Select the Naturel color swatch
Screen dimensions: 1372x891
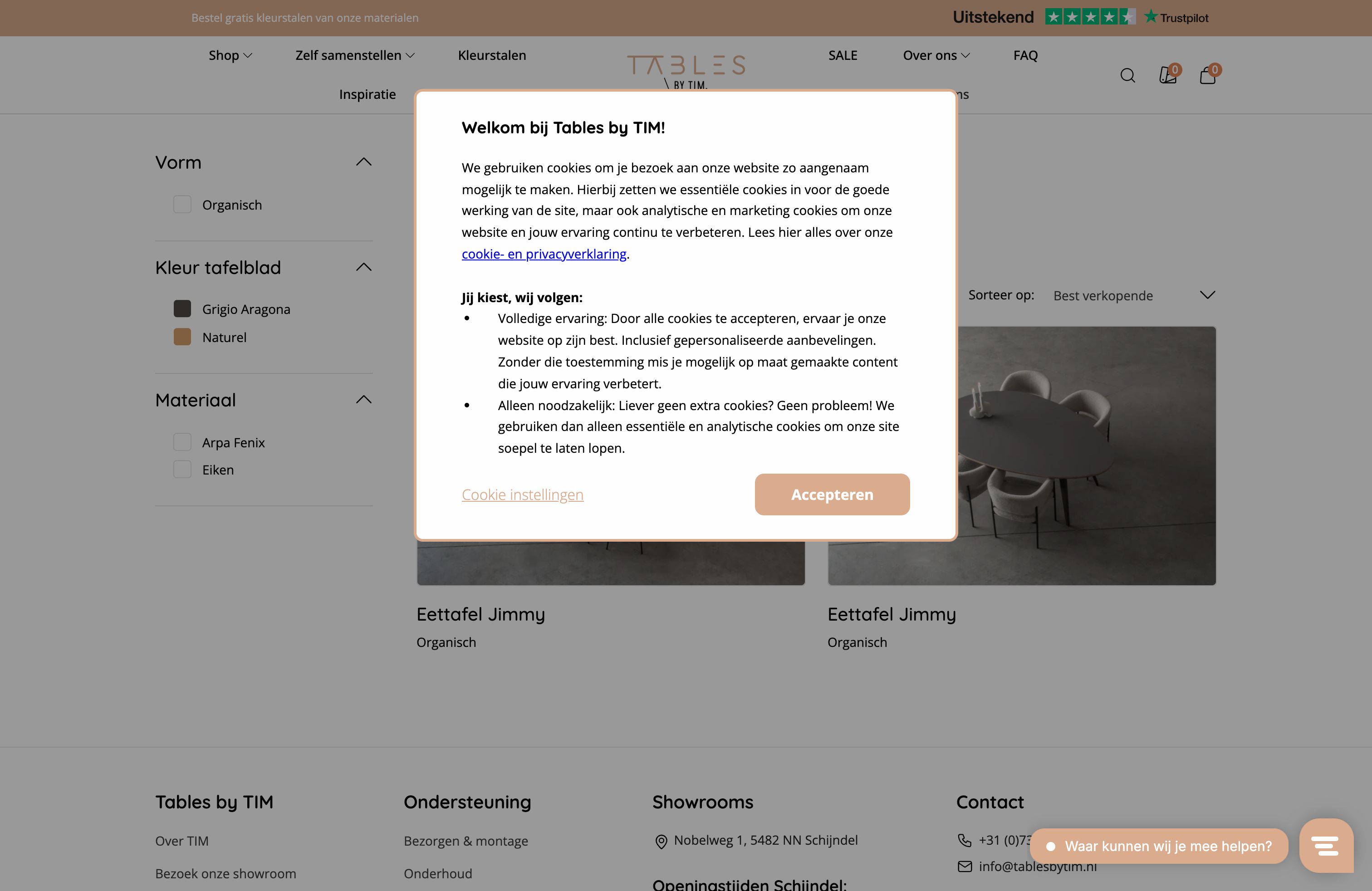(x=181, y=337)
